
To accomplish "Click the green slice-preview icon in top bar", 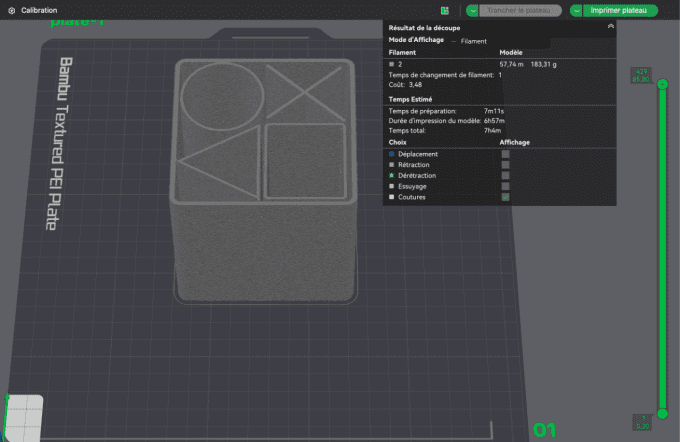I will [444, 10].
